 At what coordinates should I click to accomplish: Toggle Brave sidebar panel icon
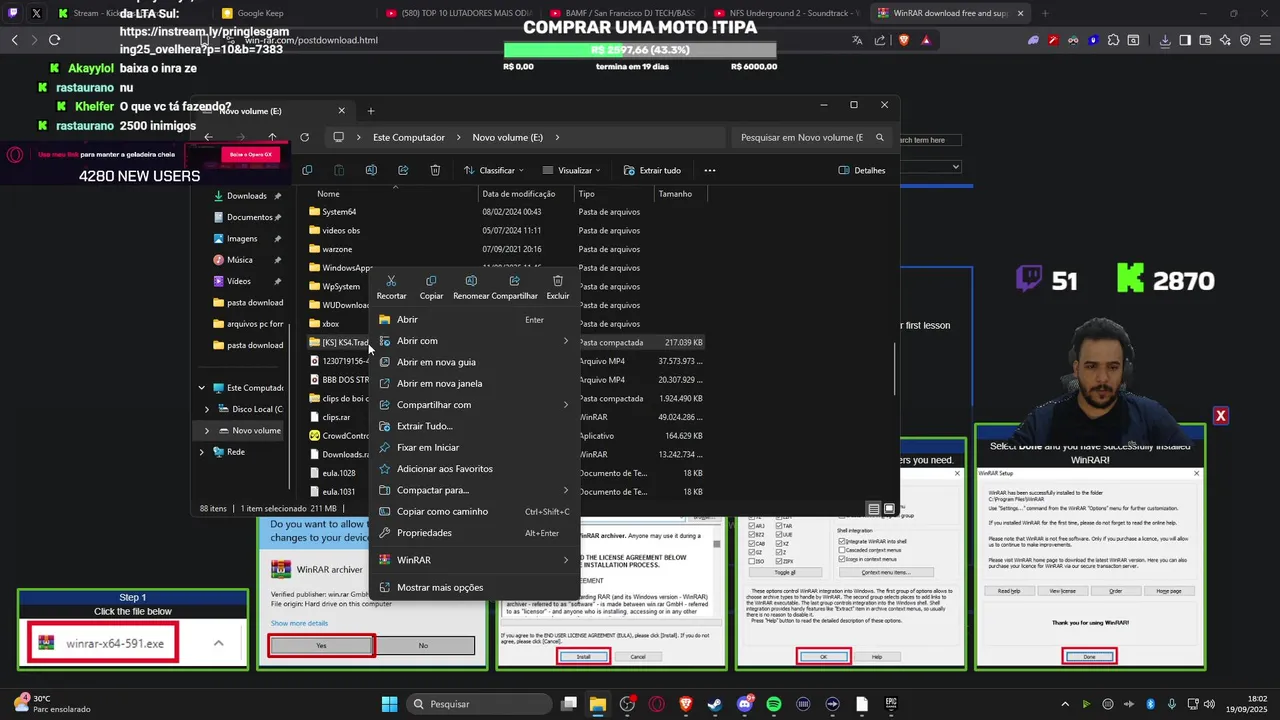click(x=1185, y=40)
